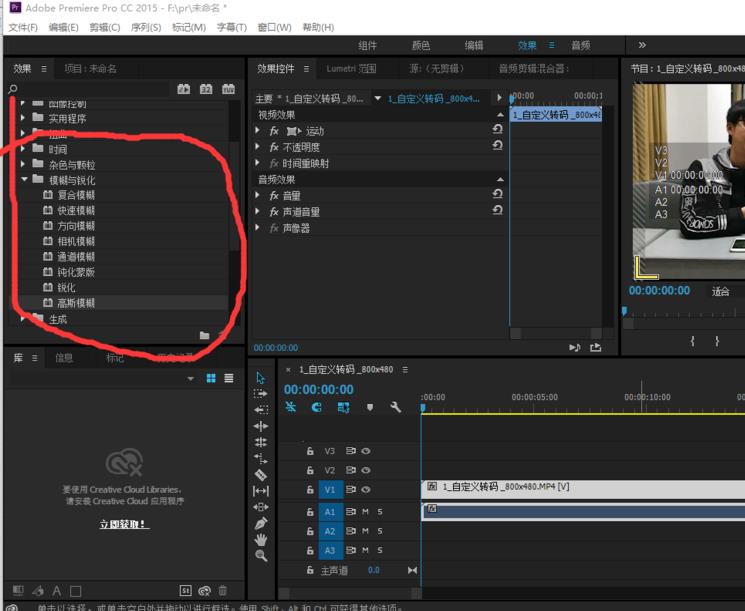The image size is (745, 611).
Task: Expand 音量 audio effect properties
Action: click(x=258, y=195)
